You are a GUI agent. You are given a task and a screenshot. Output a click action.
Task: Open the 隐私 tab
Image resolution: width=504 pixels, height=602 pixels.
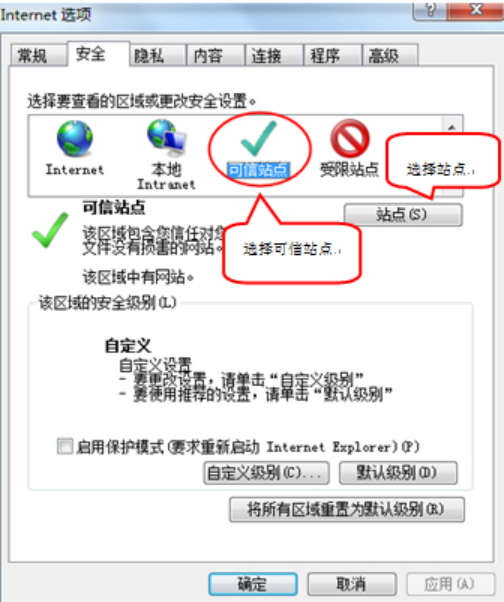(158, 56)
